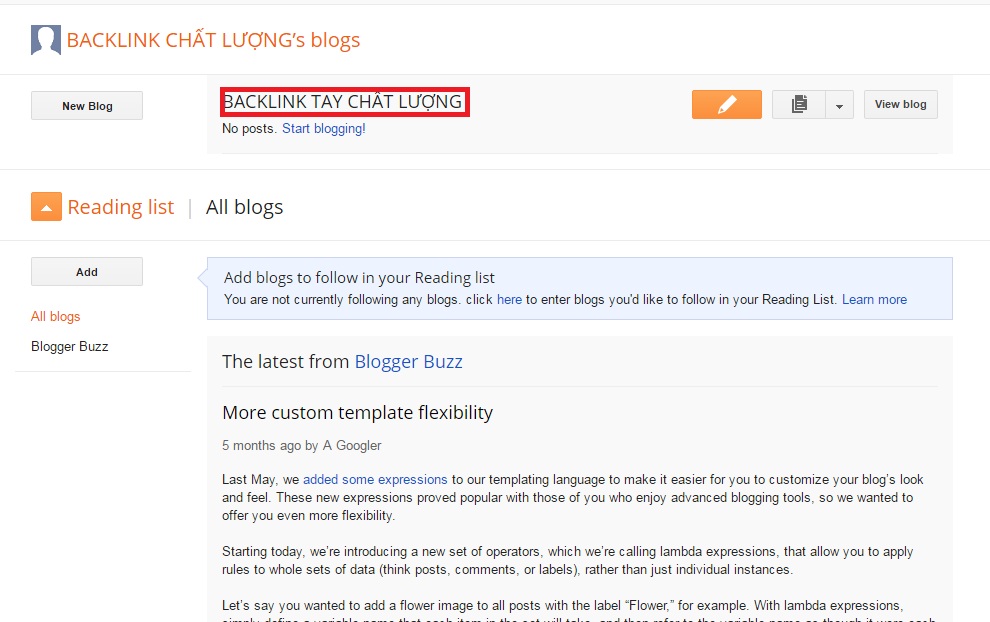Open BACKLINK TAY CHẤT LƯỢNG blog title

tap(343, 102)
